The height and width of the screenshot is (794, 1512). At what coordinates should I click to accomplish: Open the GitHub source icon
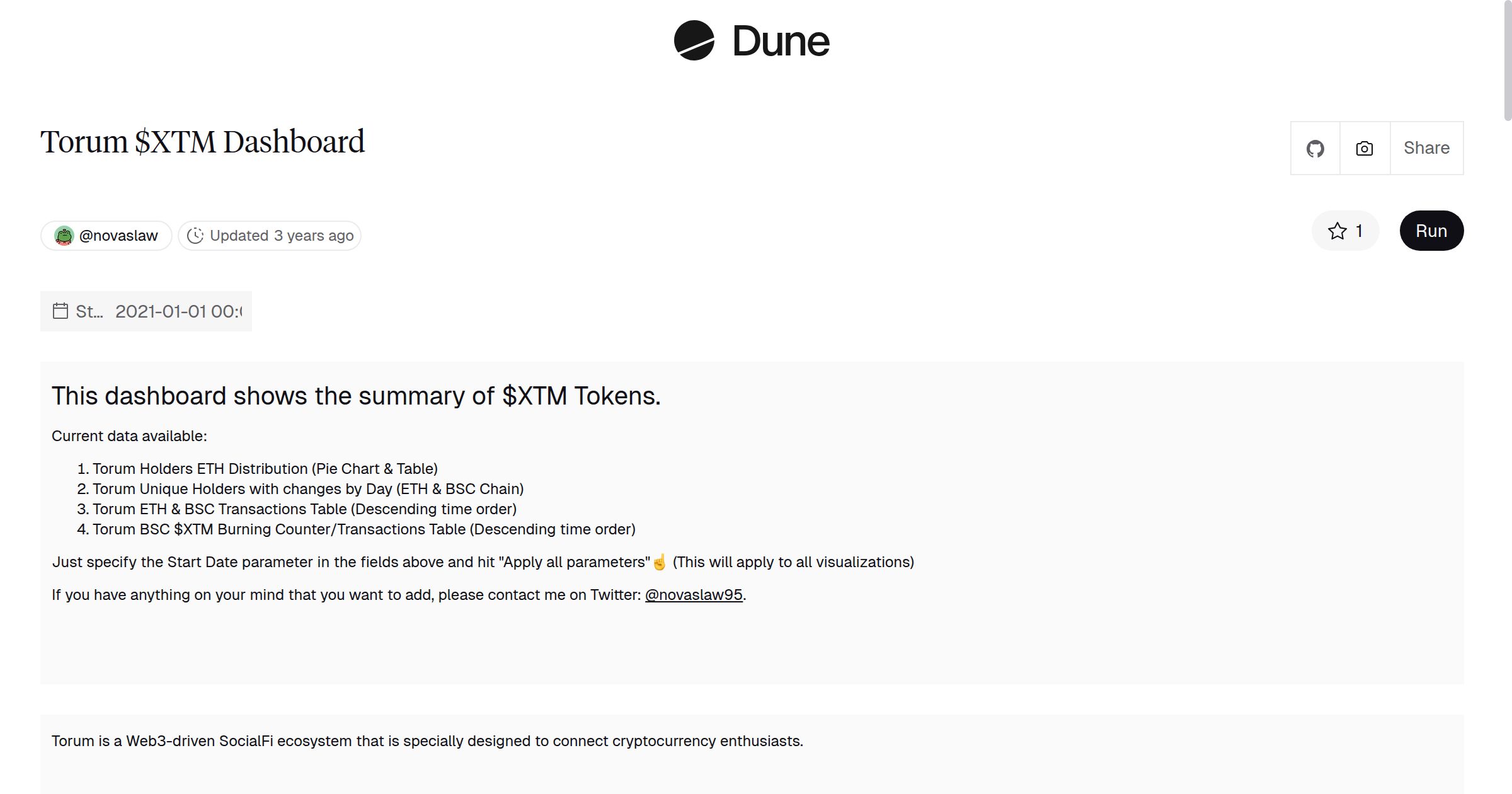click(x=1316, y=147)
